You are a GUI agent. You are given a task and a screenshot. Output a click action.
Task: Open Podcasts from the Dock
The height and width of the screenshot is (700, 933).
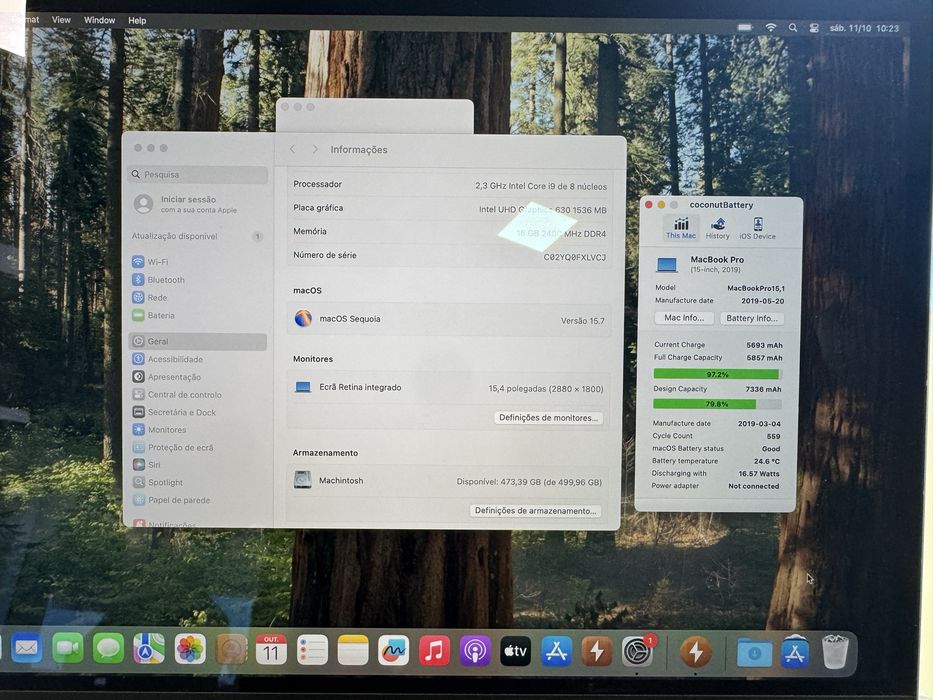[x=475, y=651]
